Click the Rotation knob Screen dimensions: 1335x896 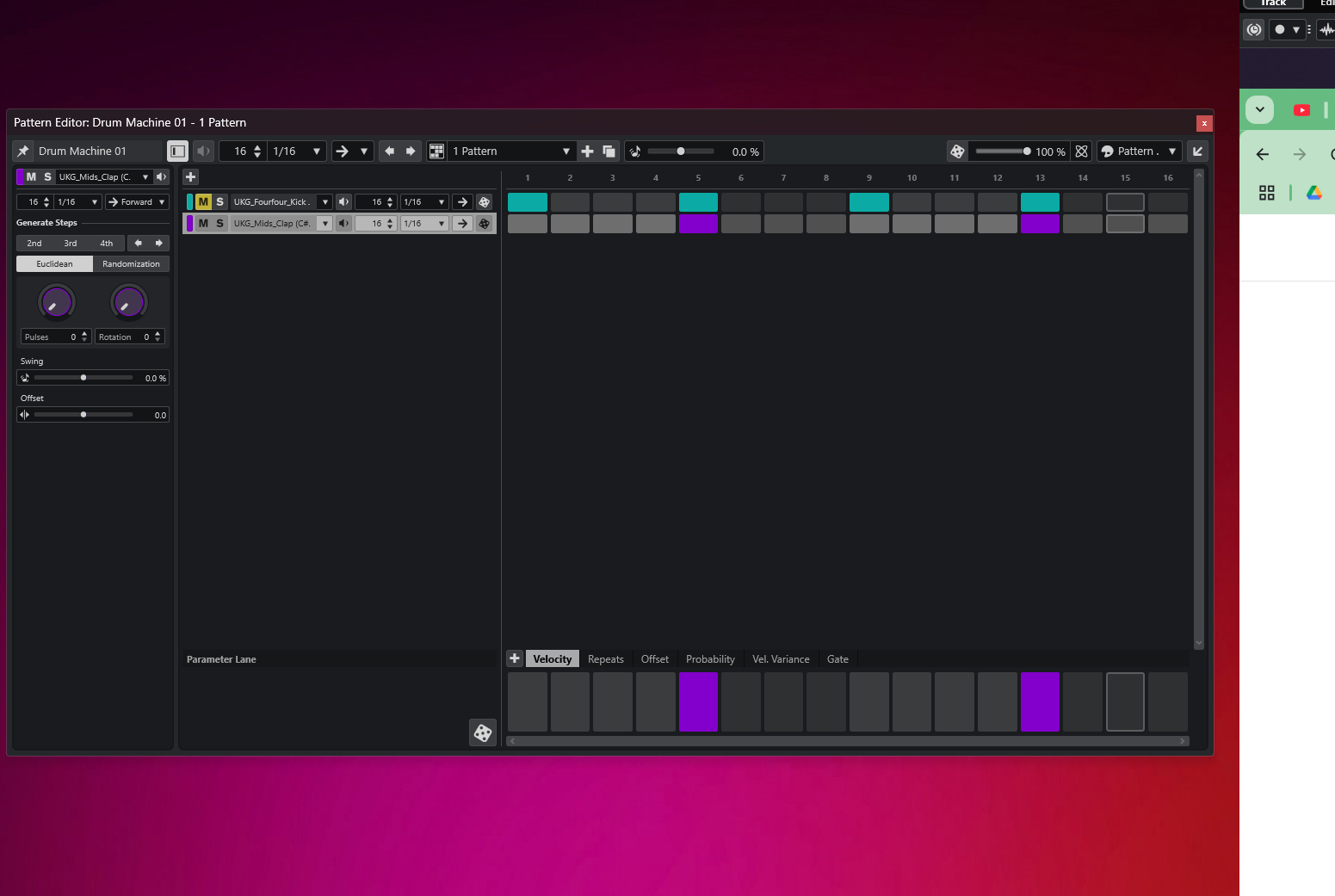pyautogui.click(x=129, y=303)
